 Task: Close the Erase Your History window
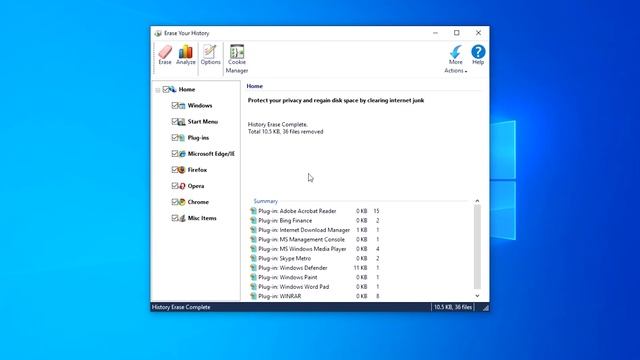[x=478, y=33]
